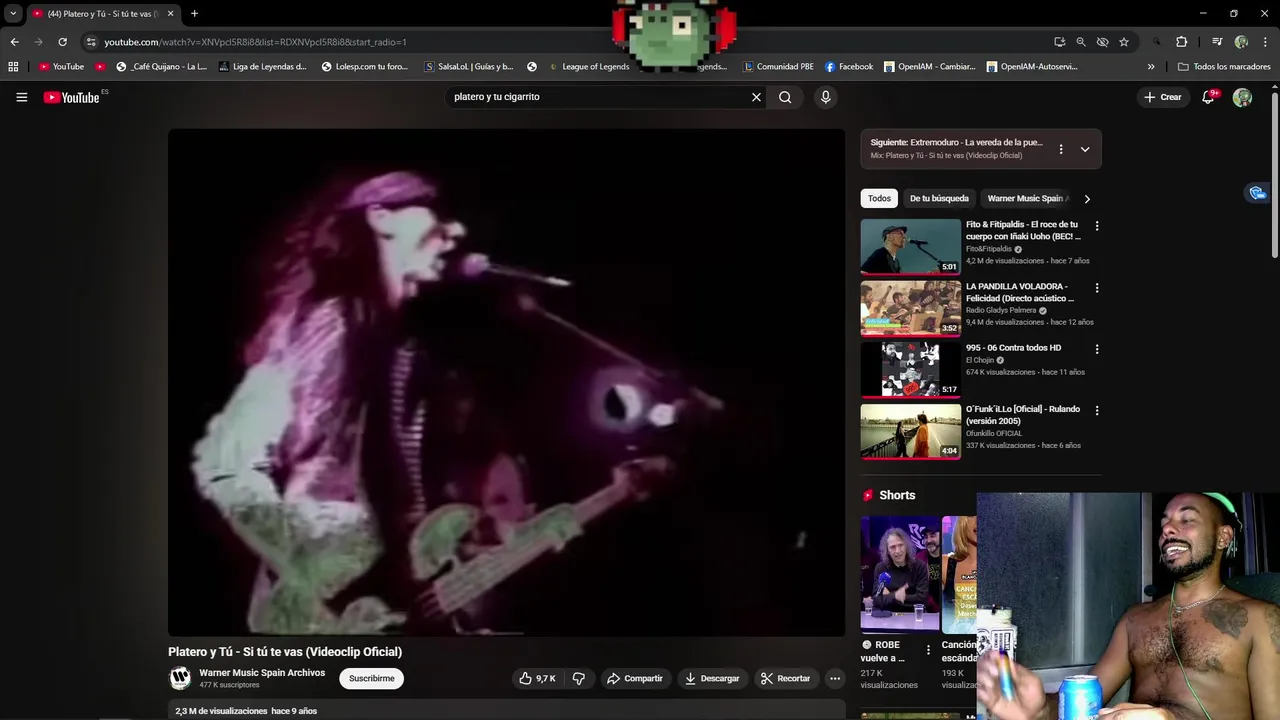
Task: Open 995 - 06 Contra todos HD title
Action: [x=1013, y=348]
